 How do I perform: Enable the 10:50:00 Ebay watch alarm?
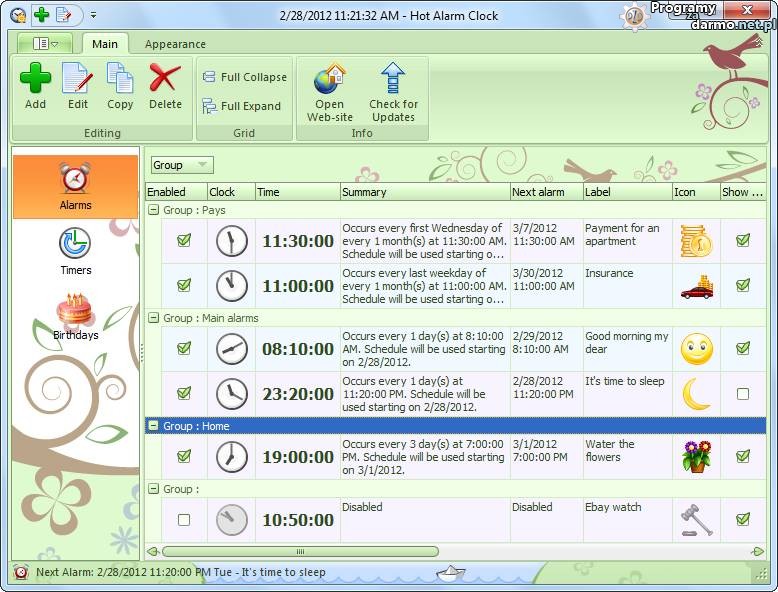[184, 520]
